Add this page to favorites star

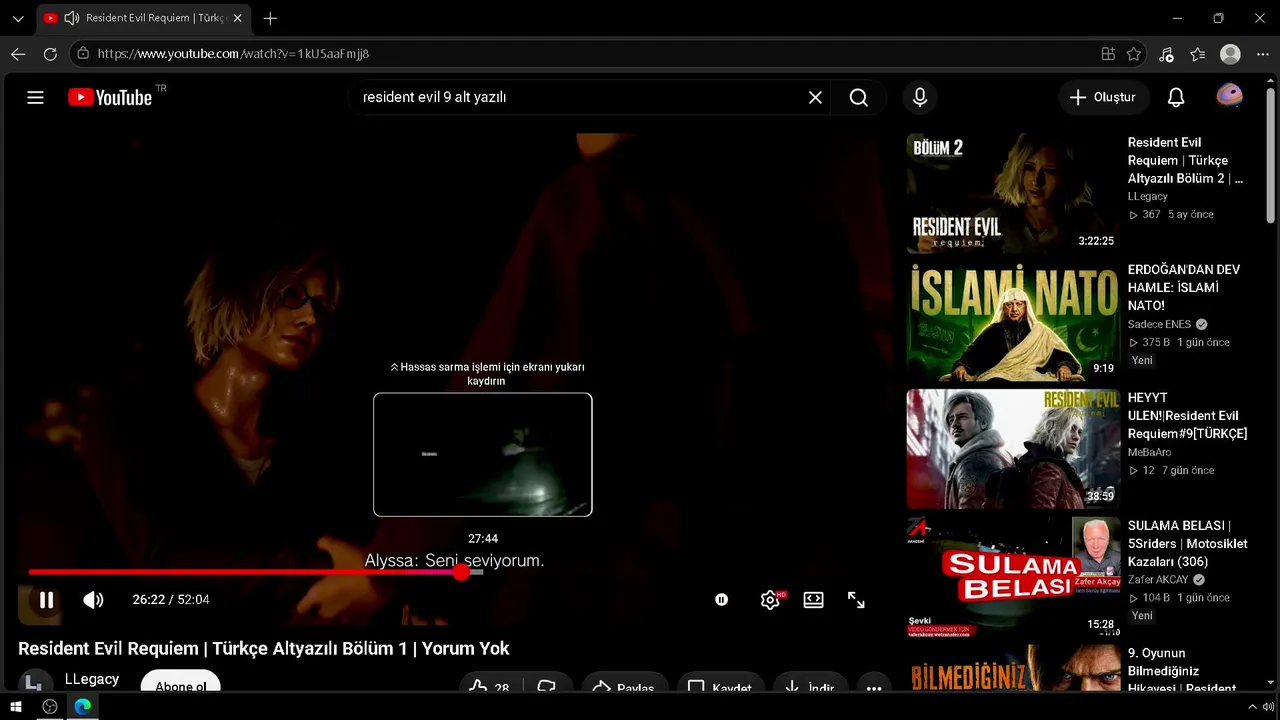coord(1134,54)
